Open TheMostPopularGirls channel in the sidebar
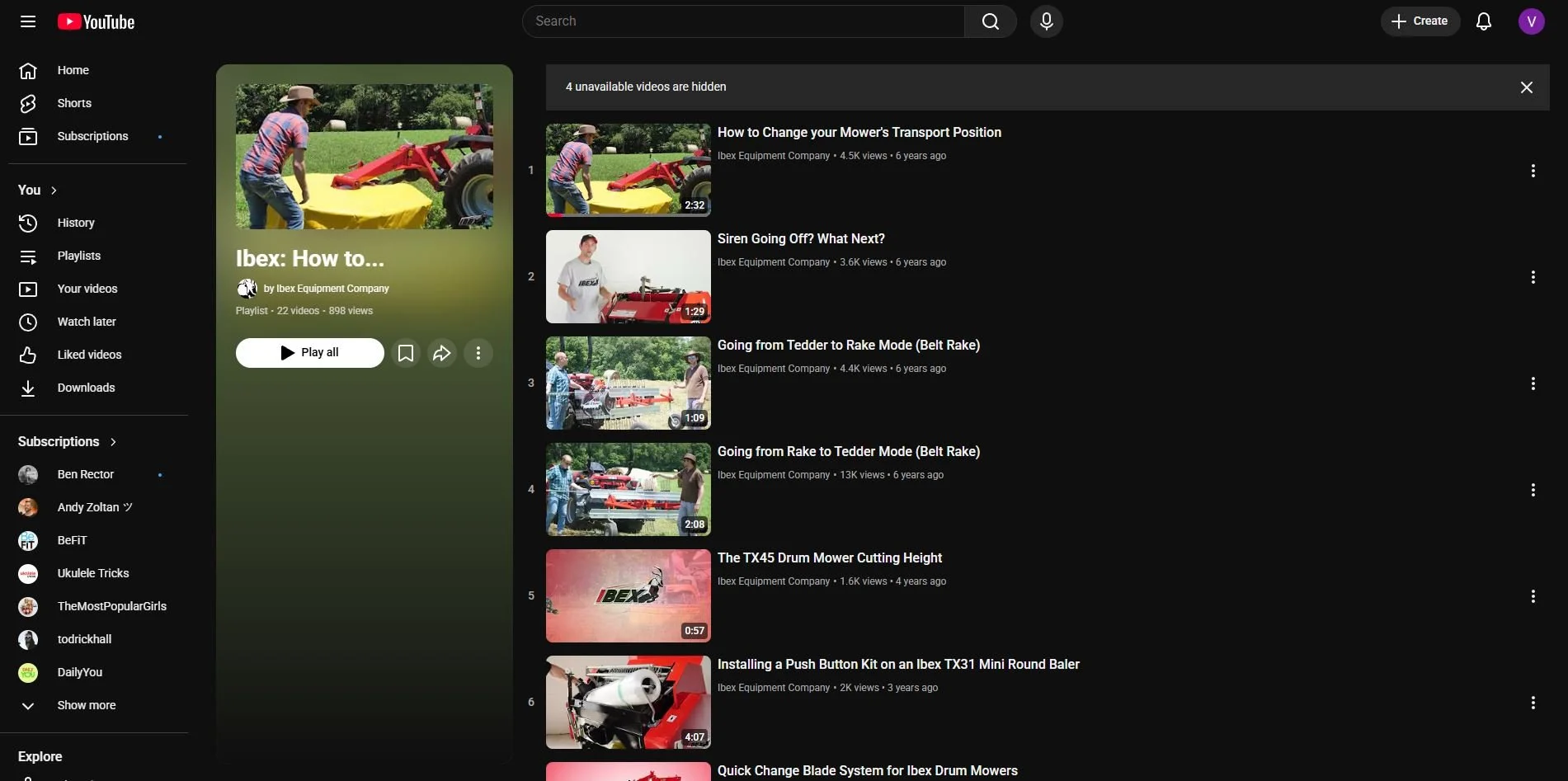Image resolution: width=1568 pixels, height=781 pixels. [x=93, y=606]
